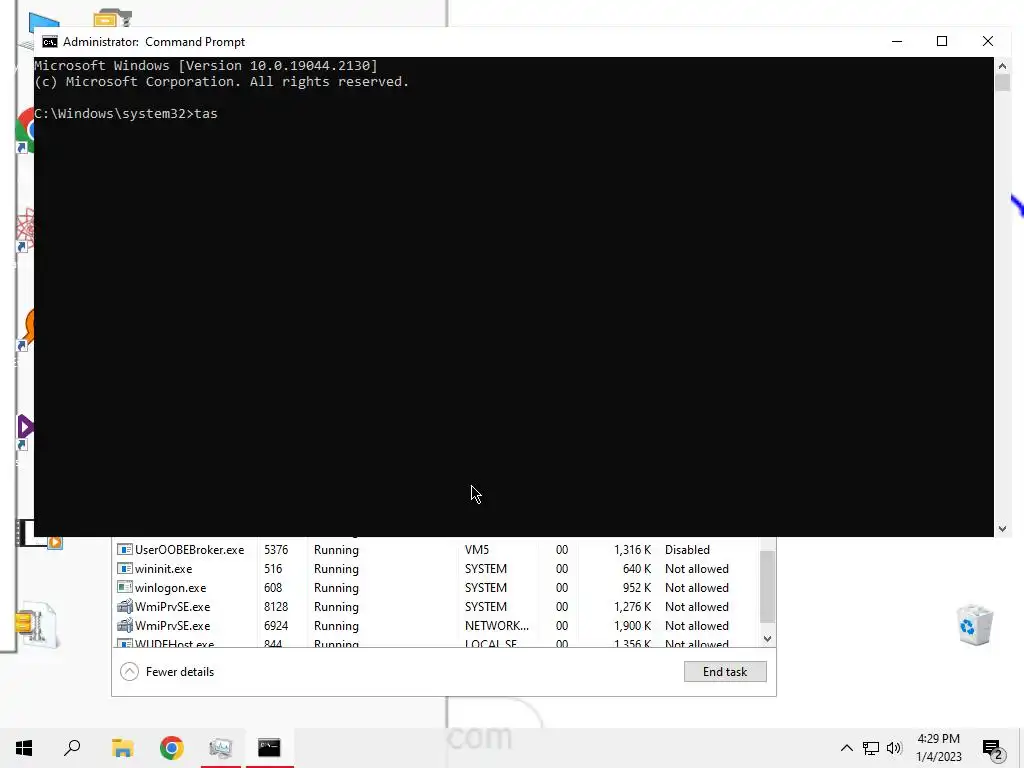1024x768 pixels.
Task: Click the 1,900 K memory value
Action: (632, 626)
